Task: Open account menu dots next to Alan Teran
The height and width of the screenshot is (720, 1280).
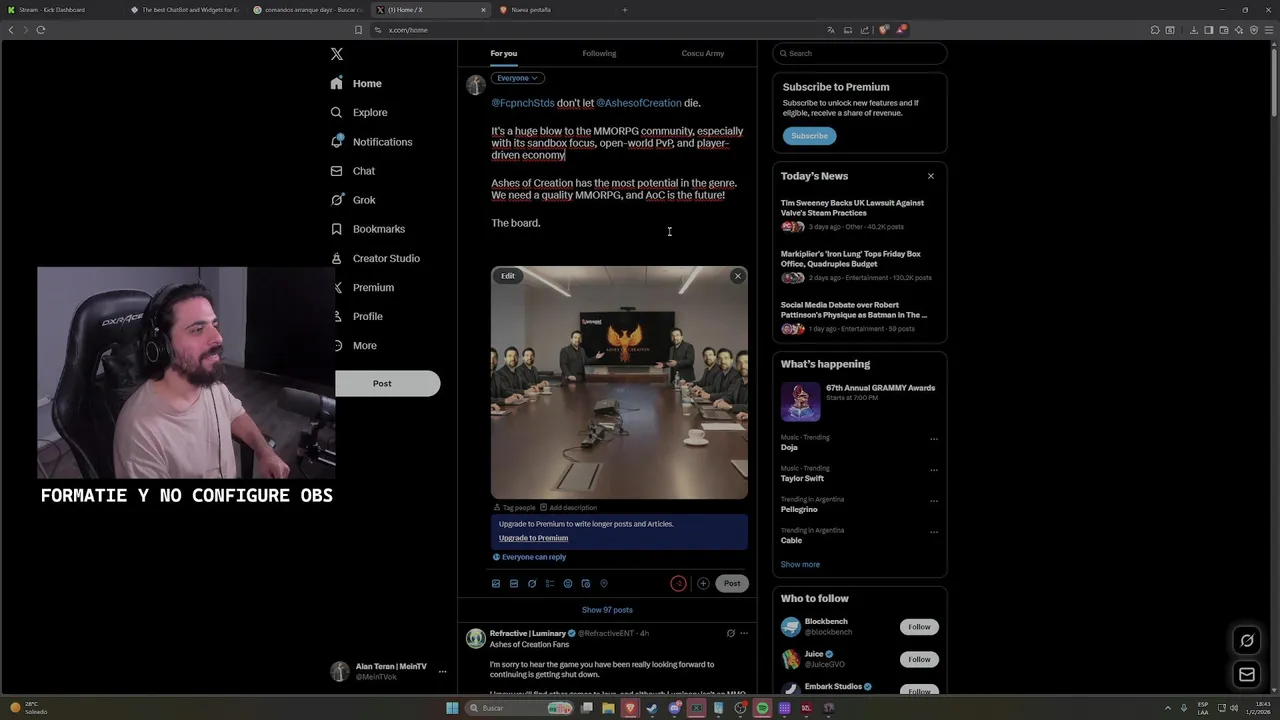Action: point(442,671)
